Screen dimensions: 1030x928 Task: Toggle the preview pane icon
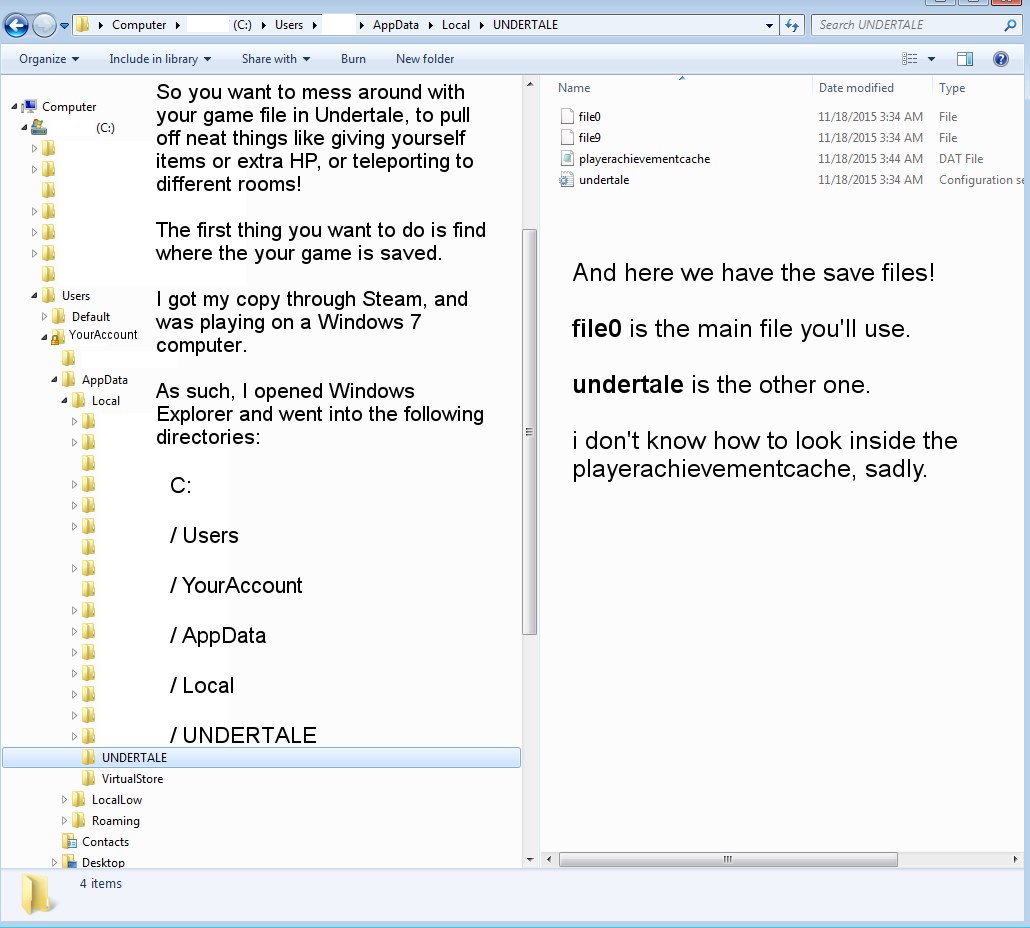tap(965, 59)
